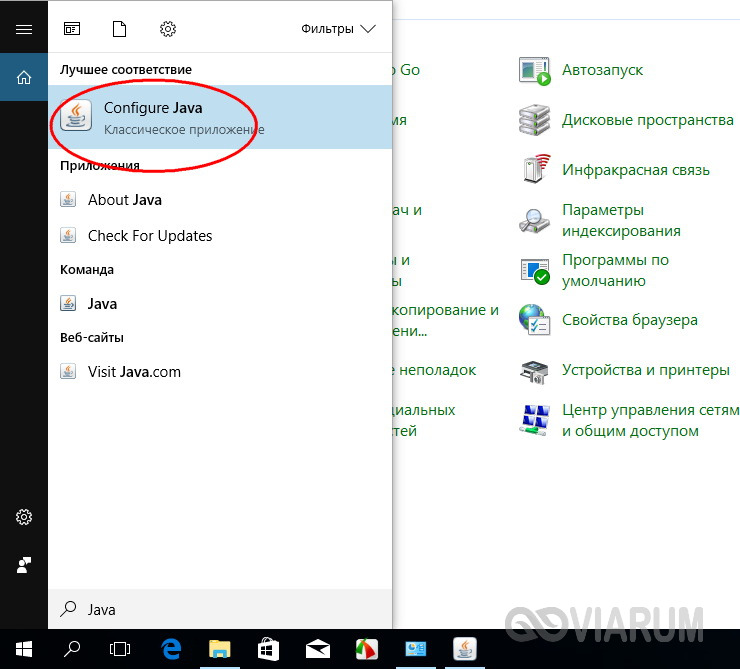Open the Windows Start button
This screenshot has height=669, width=740.
[24, 649]
